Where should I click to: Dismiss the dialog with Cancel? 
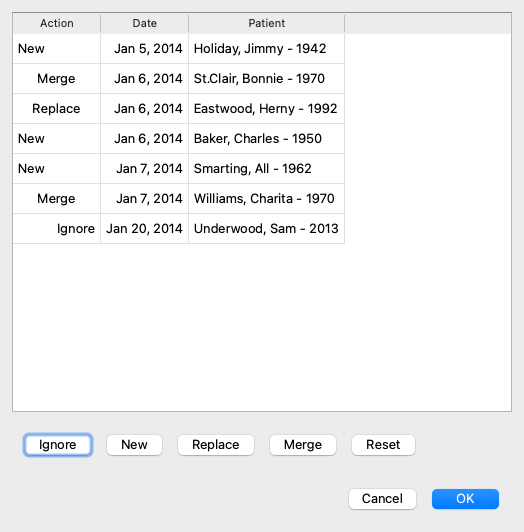(x=382, y=499)
